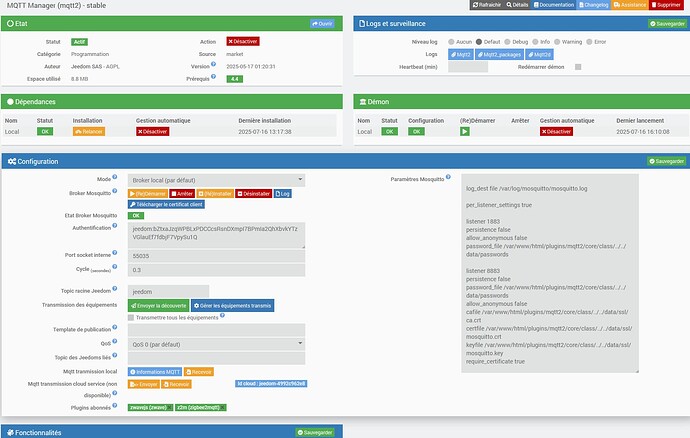Image resolution: width=690 pixels, height=438 pixels.
Task: Click Télécharger le certificat client
Action: click(x=166, y=205)
